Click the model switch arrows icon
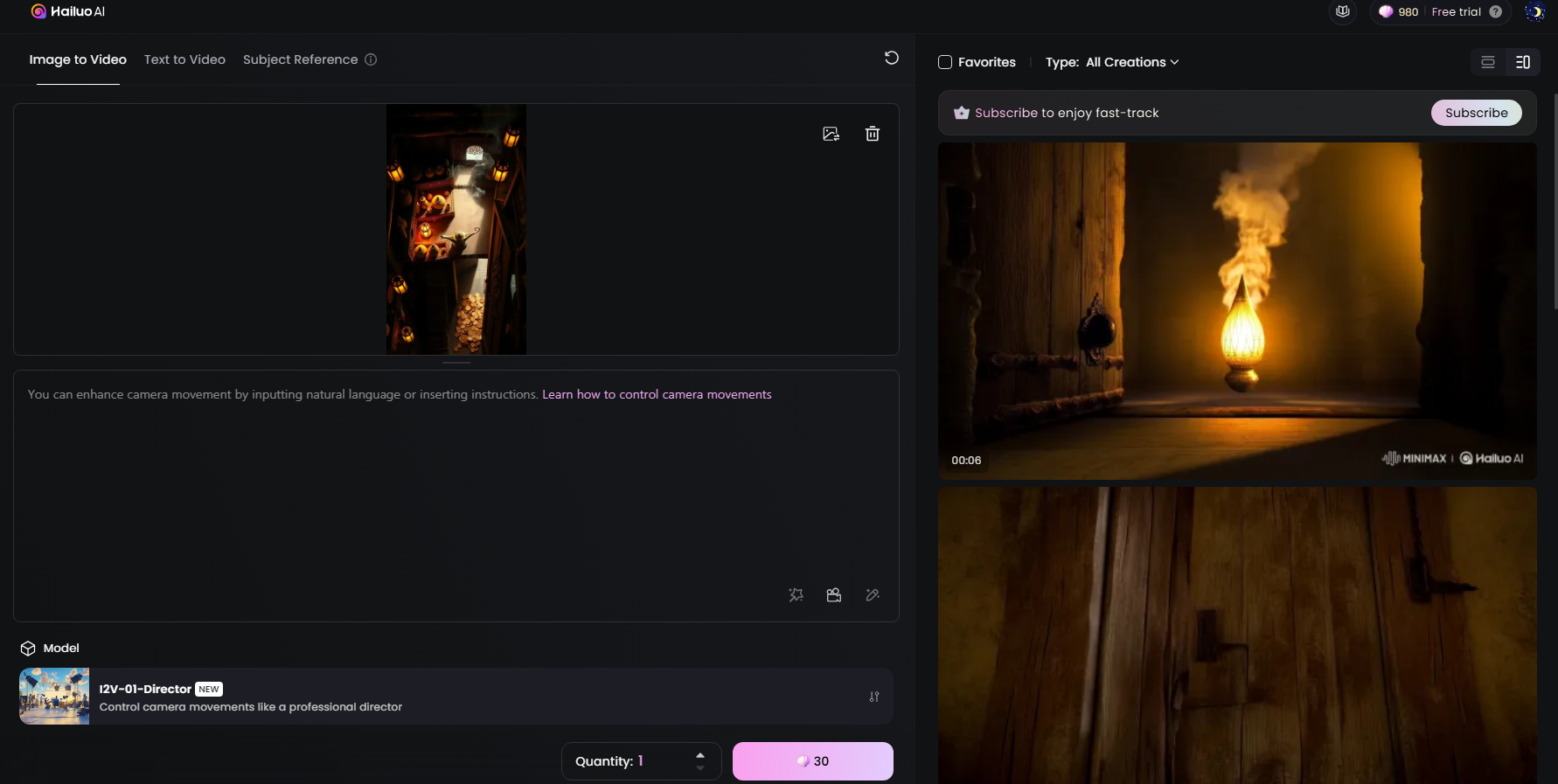1558x784 pixels. coord(874,697)
